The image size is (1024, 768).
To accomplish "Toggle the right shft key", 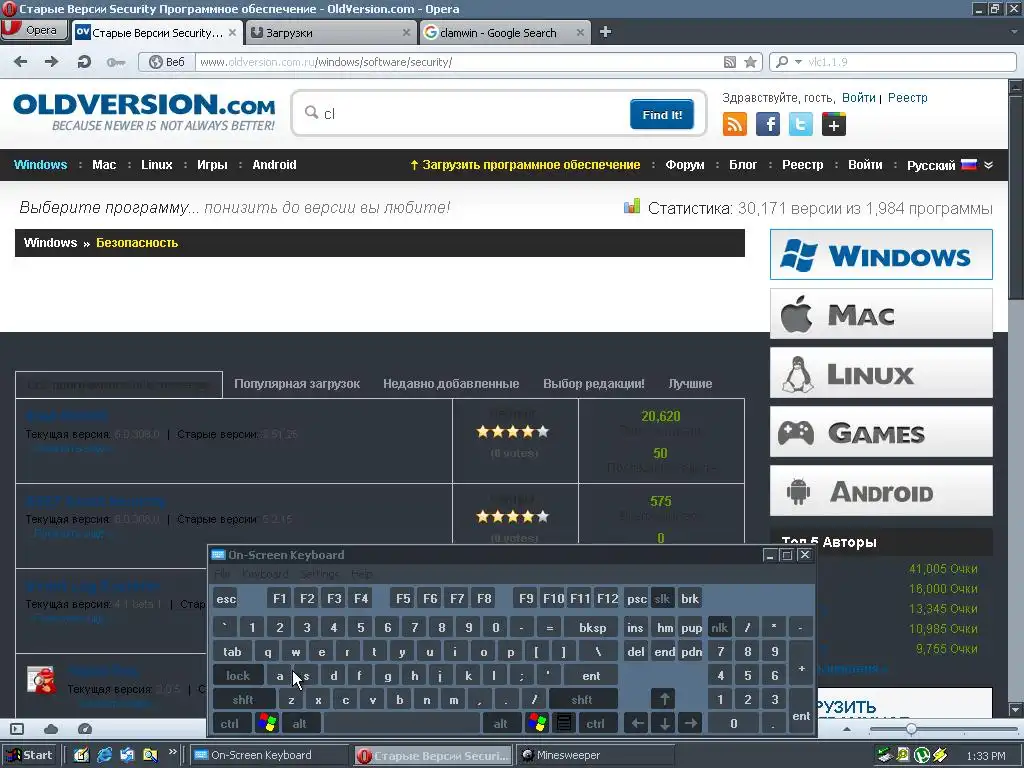I will 582,699.
